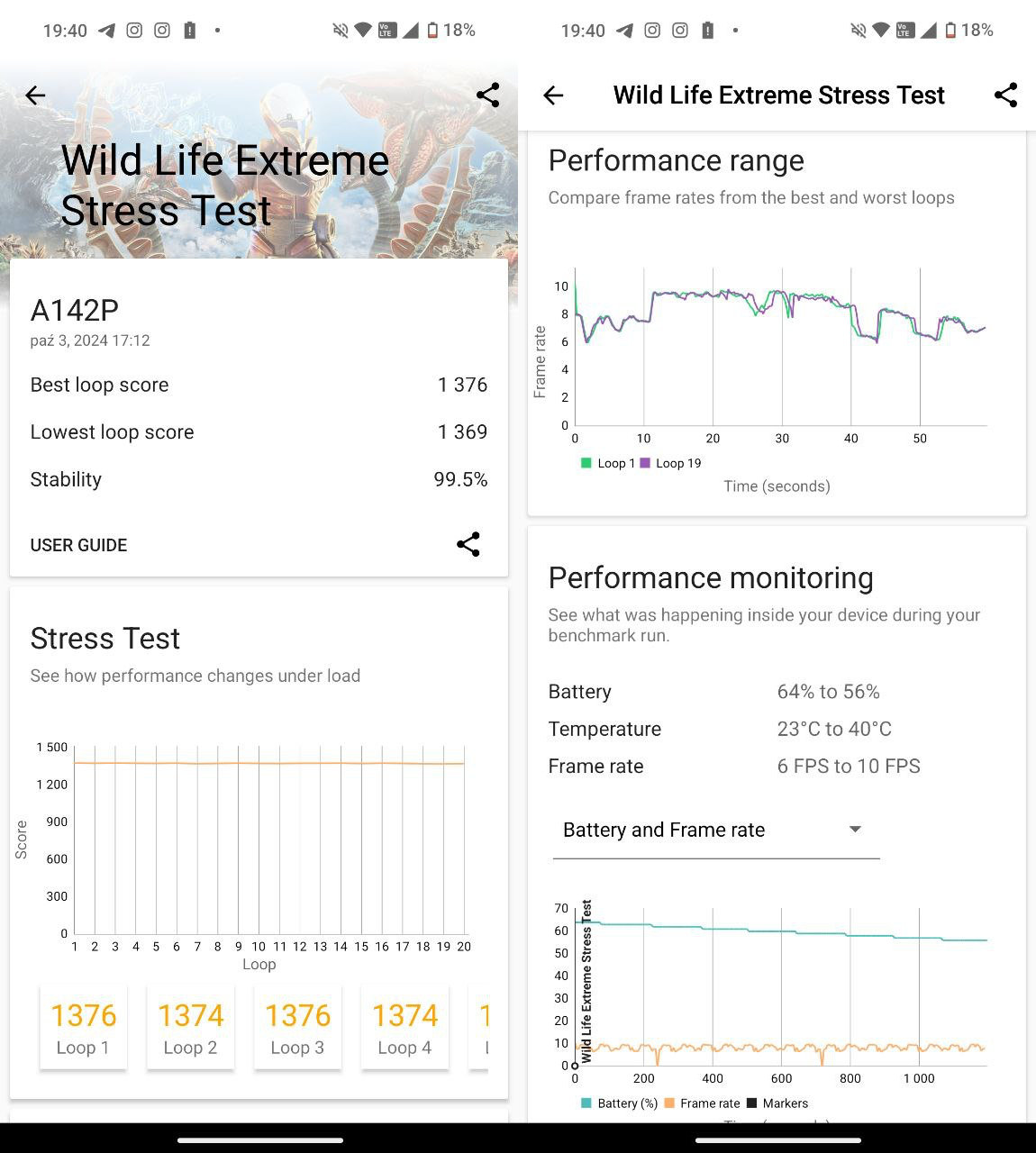Select the Loop 4 score card
Image resolution: width=1036 pixels, height=1153 pixels.
click(x=404, y=1028)
